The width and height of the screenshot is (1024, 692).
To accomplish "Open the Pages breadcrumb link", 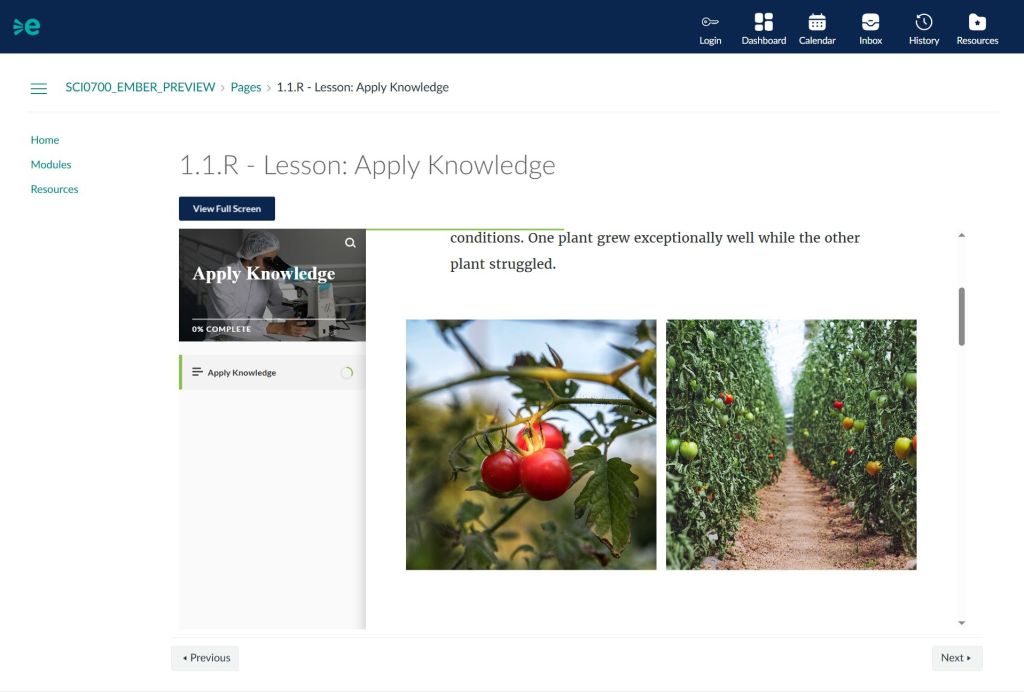I will 246,87.
